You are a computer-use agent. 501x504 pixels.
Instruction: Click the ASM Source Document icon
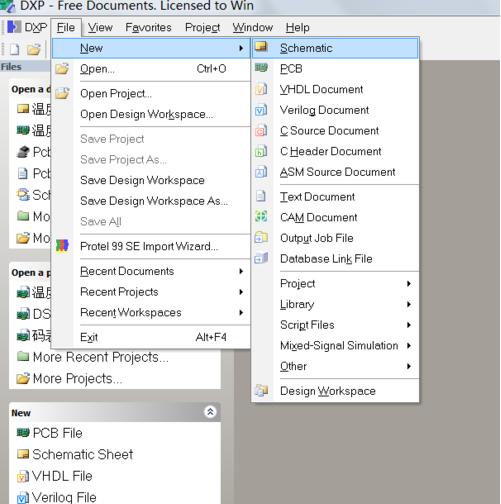coord(261,172)
